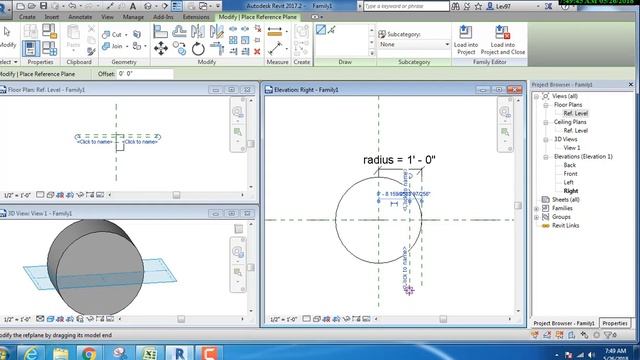Screen dimensions: 640x360
Task: Open the Insert ribbon tab
Action: 51,17
